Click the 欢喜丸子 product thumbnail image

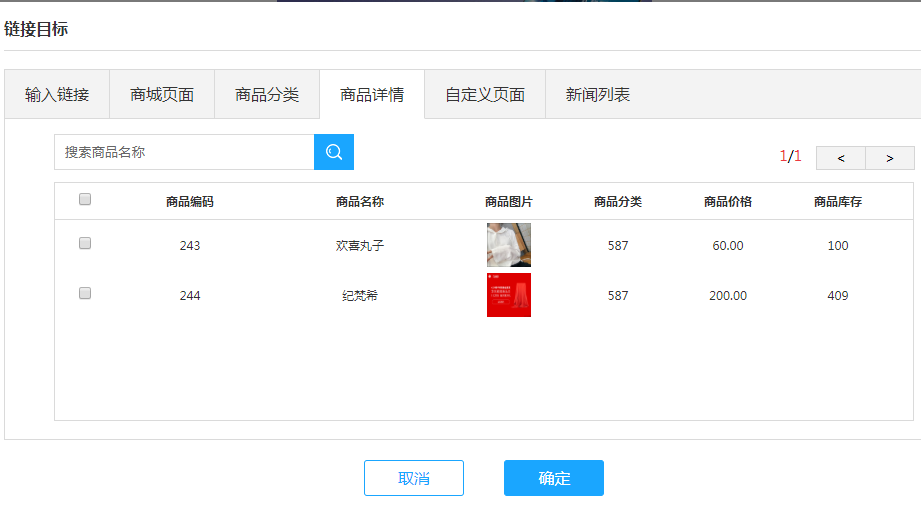(x=509, y=245)
